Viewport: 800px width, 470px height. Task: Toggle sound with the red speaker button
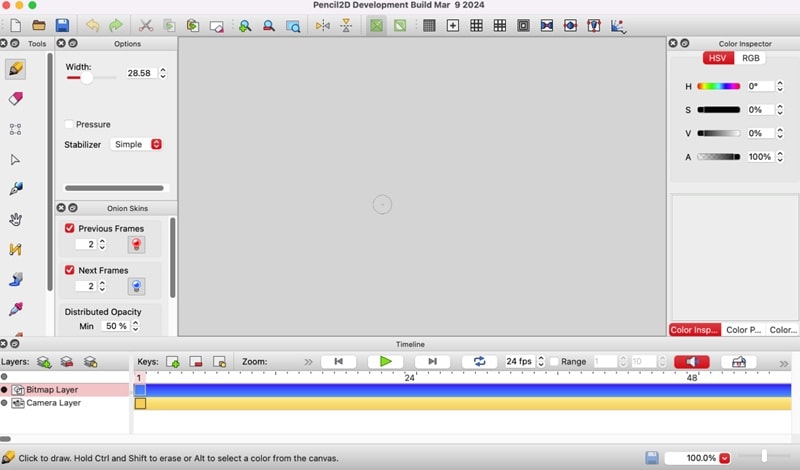[692, 362]
